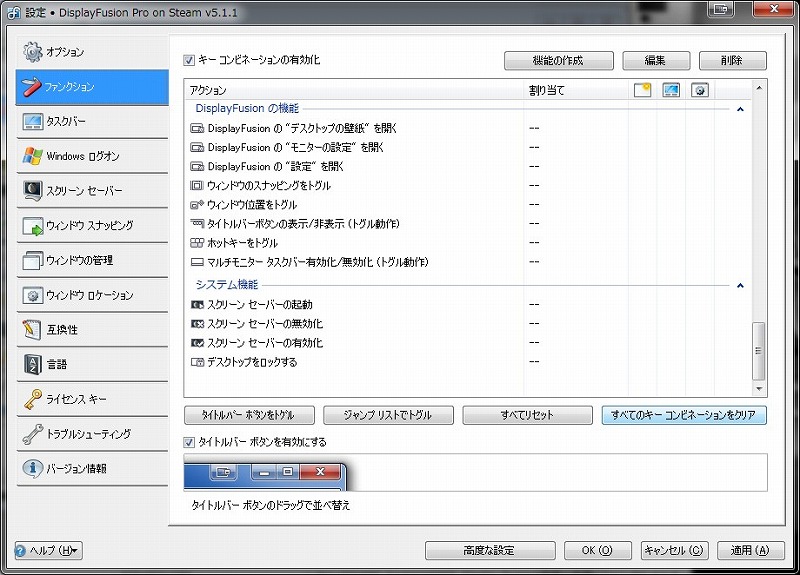Click すべてのキー コンビネーションをクリア button
This screenshot has width=800, height=575.
click(684, 415)
